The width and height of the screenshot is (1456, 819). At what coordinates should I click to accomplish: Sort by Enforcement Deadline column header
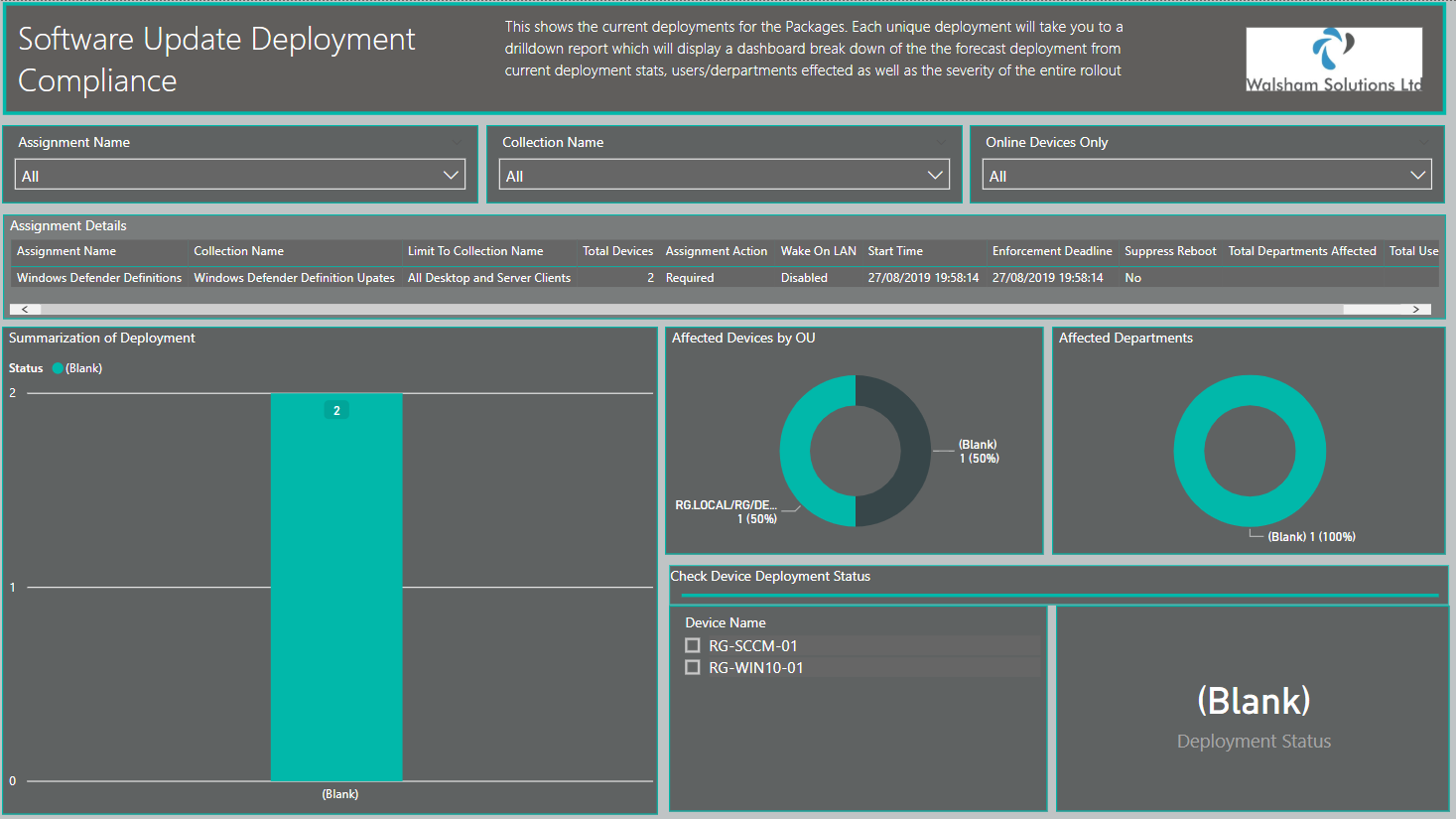click(1052, 251)
